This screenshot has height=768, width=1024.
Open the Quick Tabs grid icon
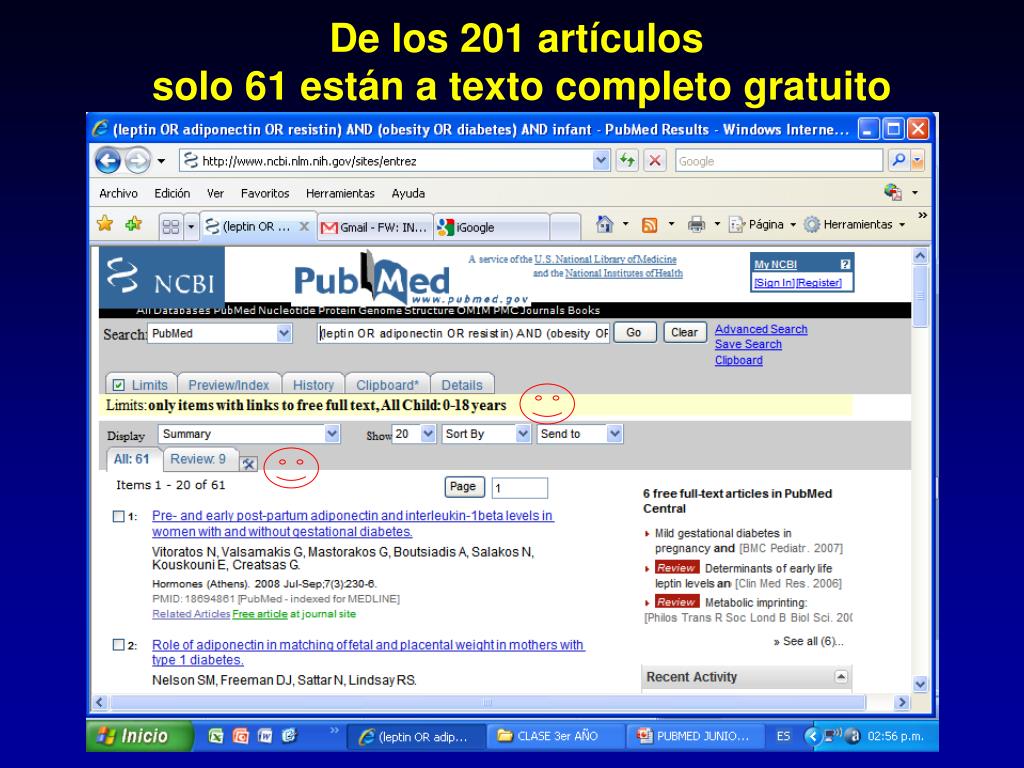coord(171,227)
